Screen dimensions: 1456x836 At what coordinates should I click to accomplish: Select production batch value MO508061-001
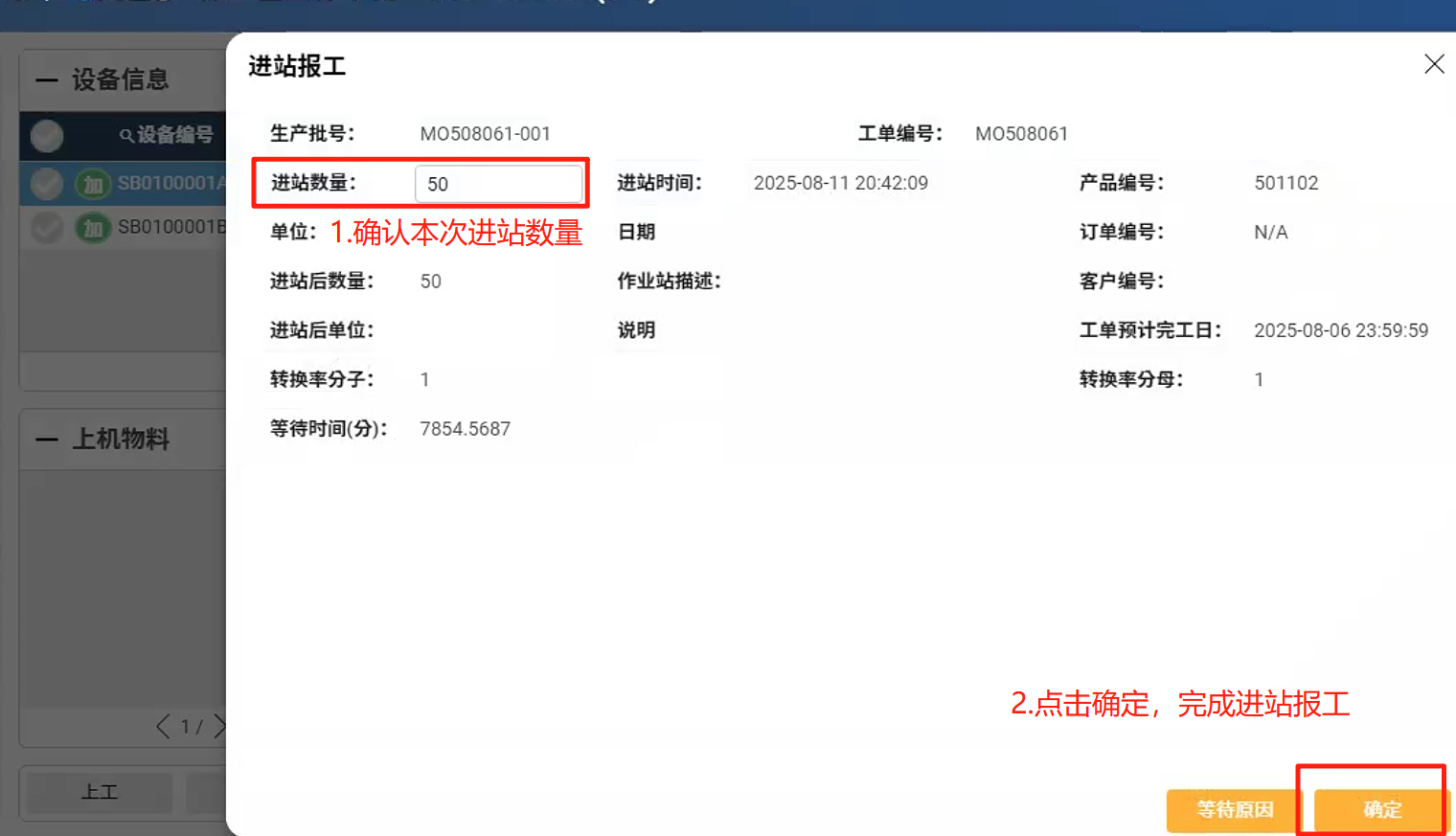point(485,134)
